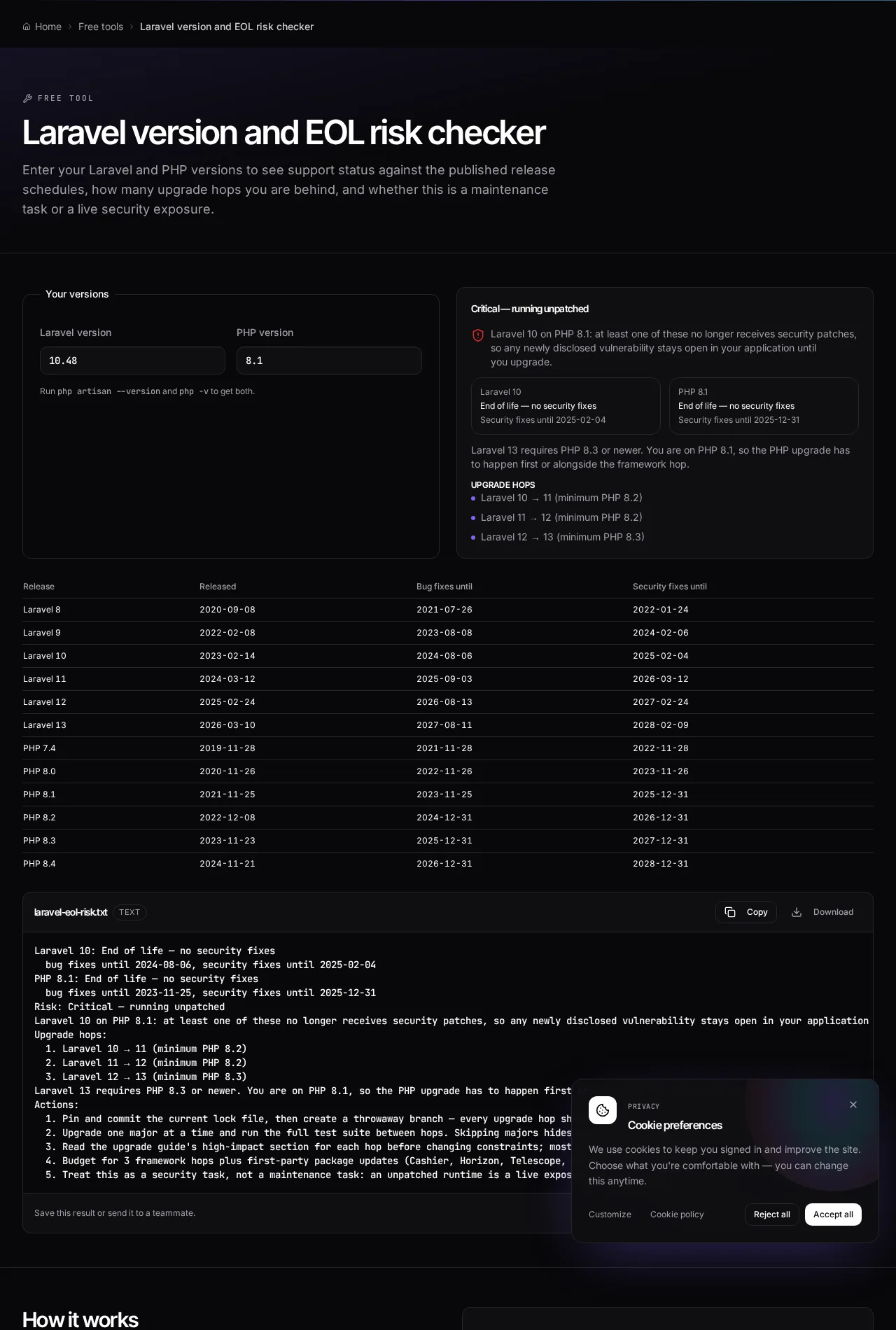Select the Laravel 12 table row label
Screen dimensions: 896x1330
pyautogui.click(x=45, y=702)
